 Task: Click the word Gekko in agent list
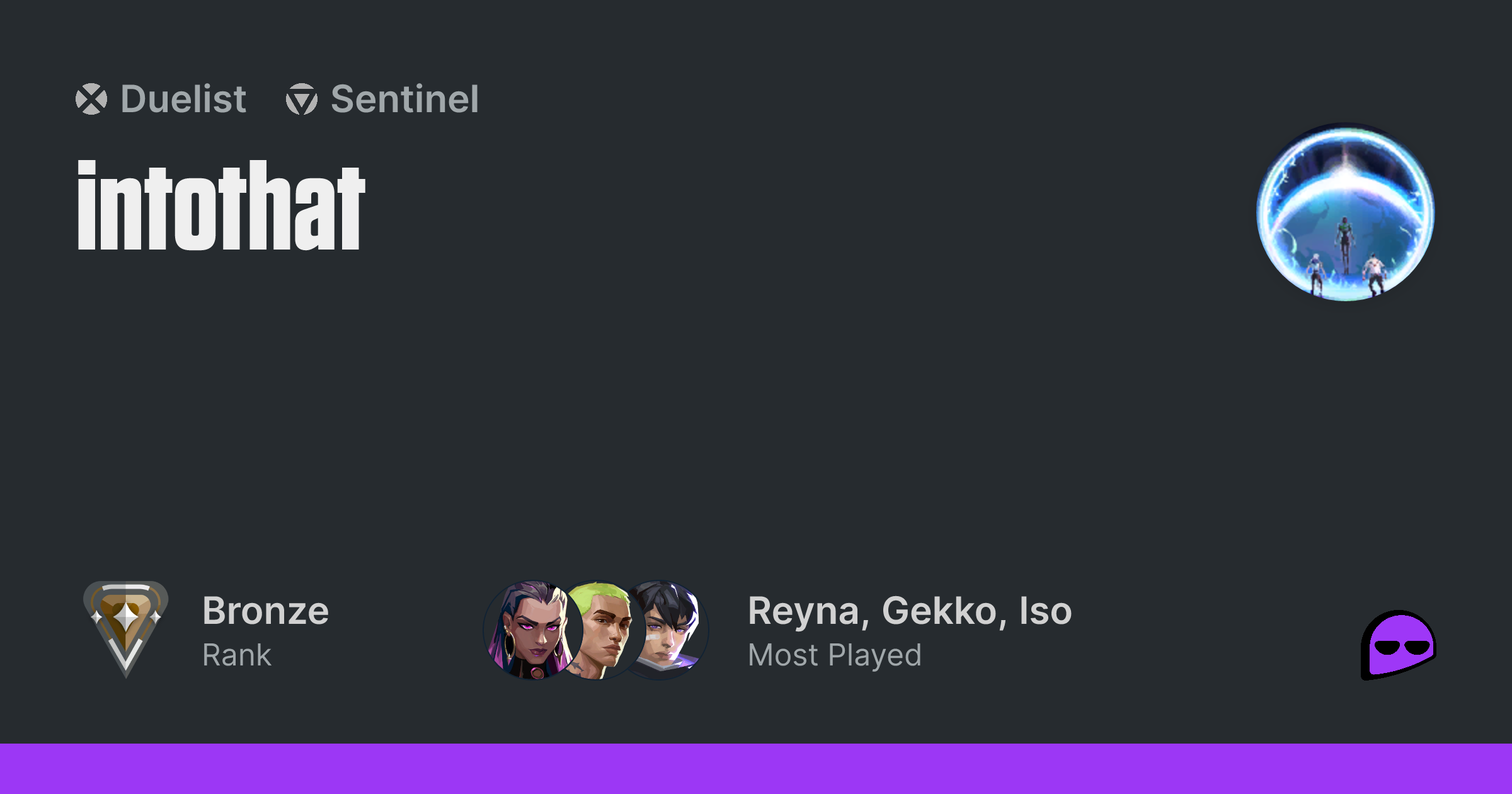coord(939,611)
